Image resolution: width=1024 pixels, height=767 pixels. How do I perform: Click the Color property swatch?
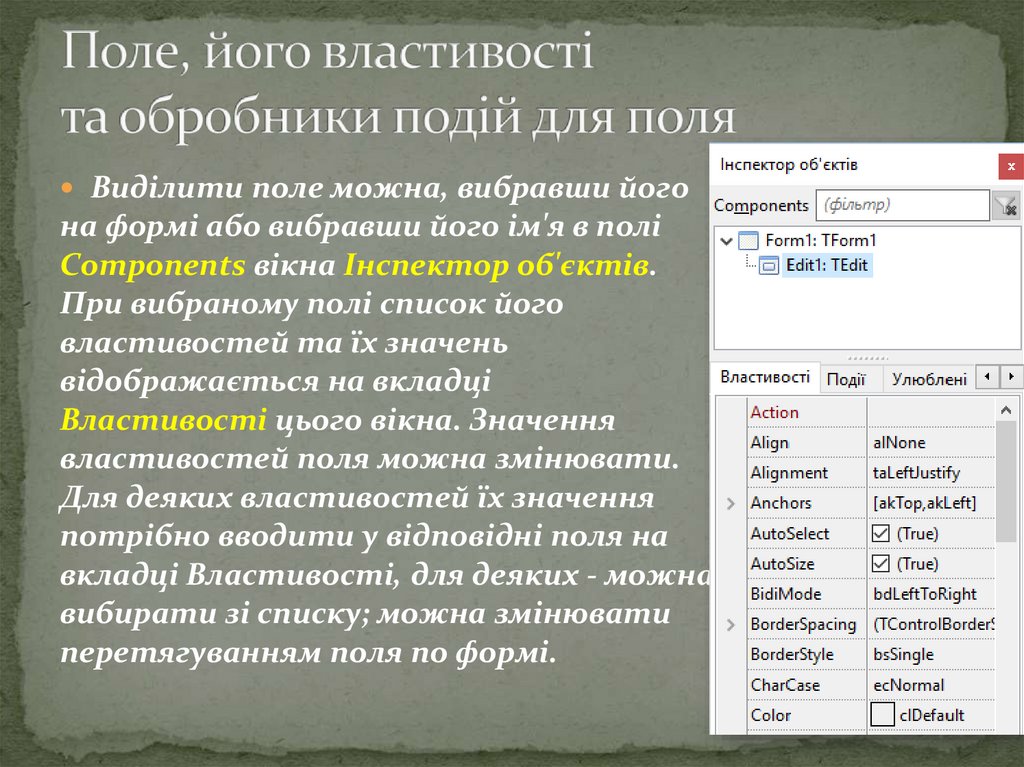(882, 715)
